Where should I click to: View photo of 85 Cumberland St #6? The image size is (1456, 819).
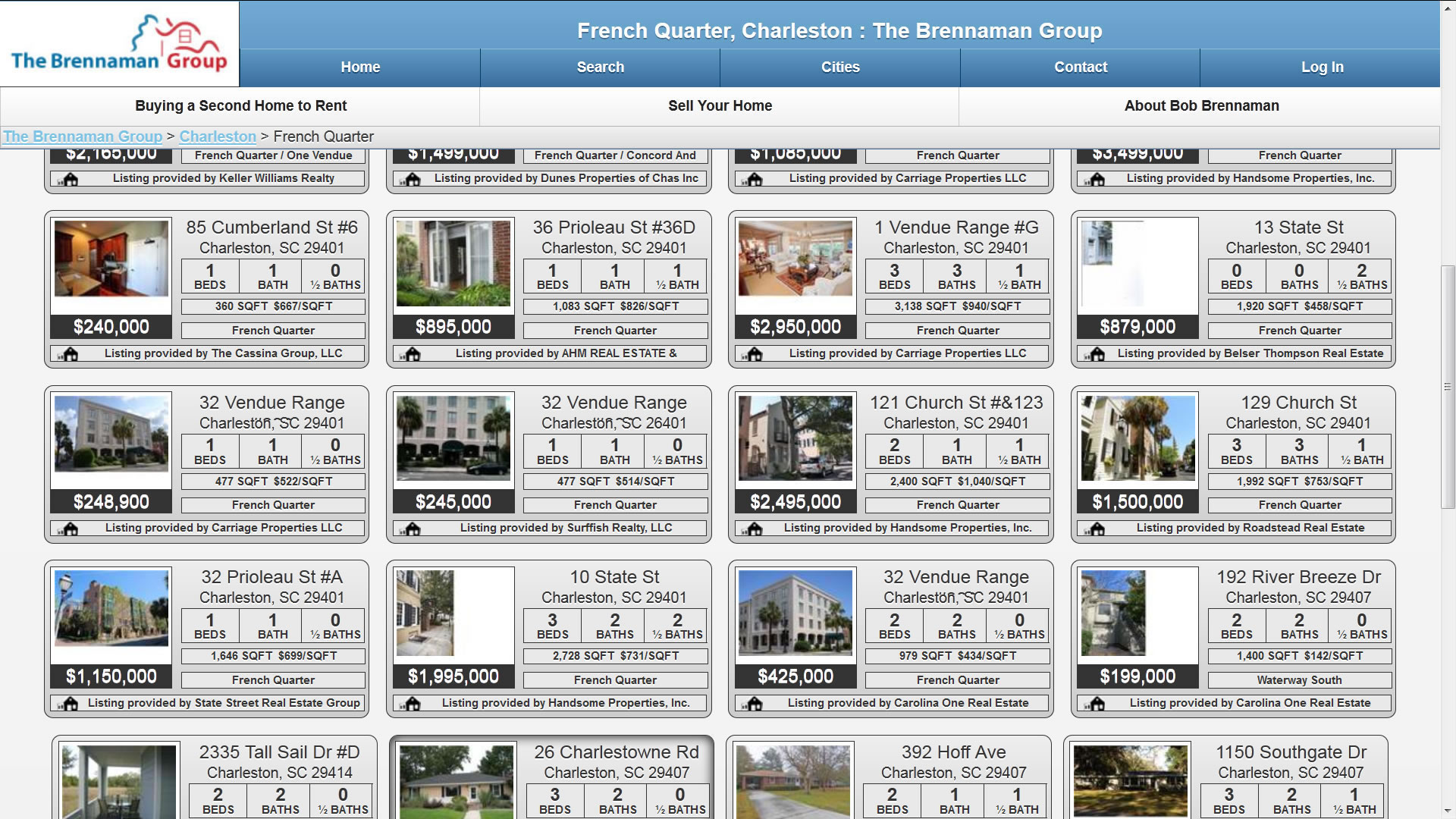point(111,259)
